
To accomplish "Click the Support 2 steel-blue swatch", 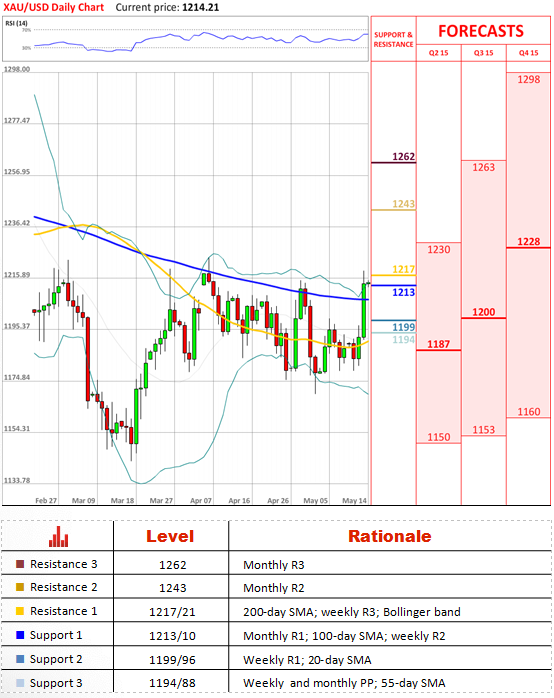I will coord(20,659).
